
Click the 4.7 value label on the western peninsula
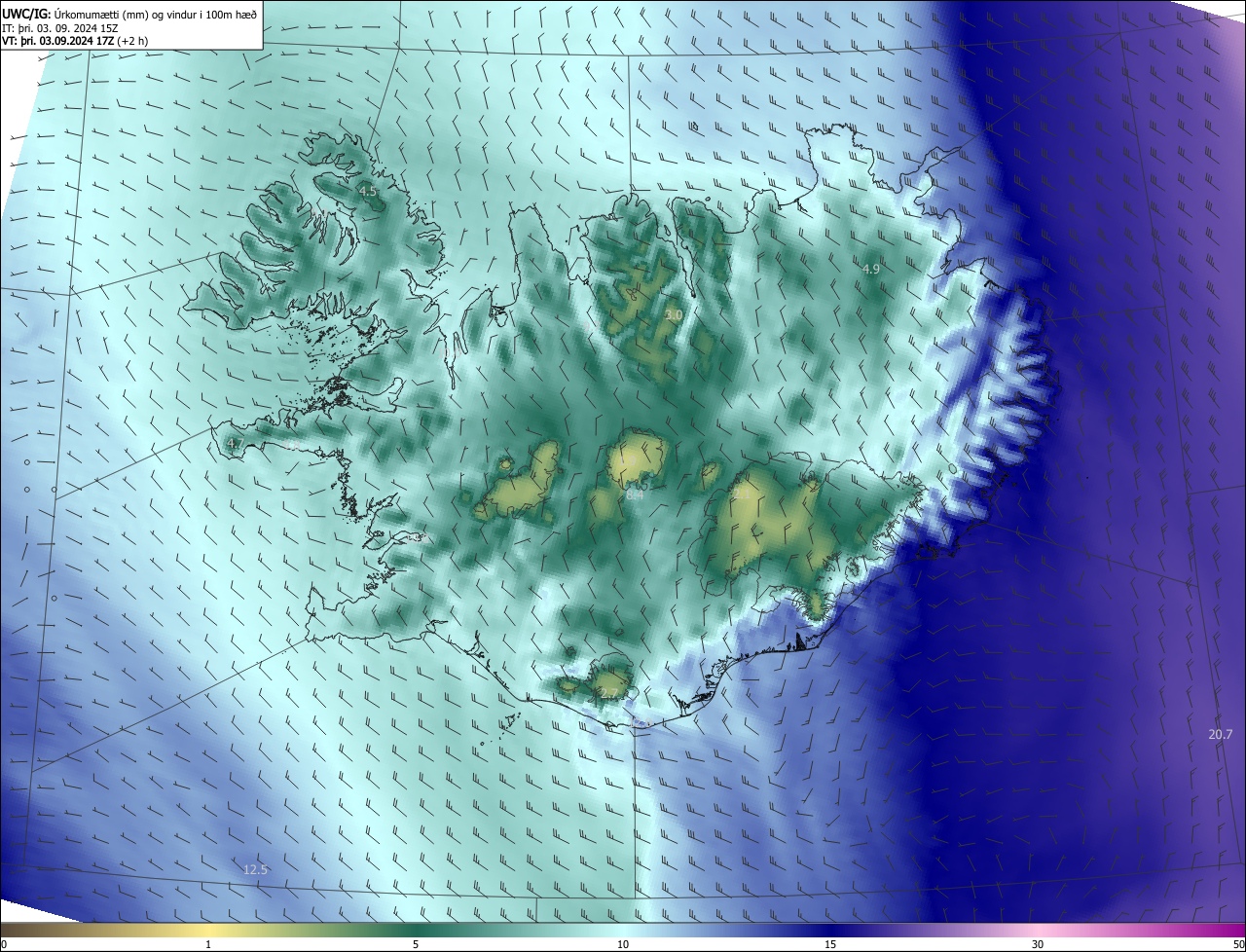235,444
